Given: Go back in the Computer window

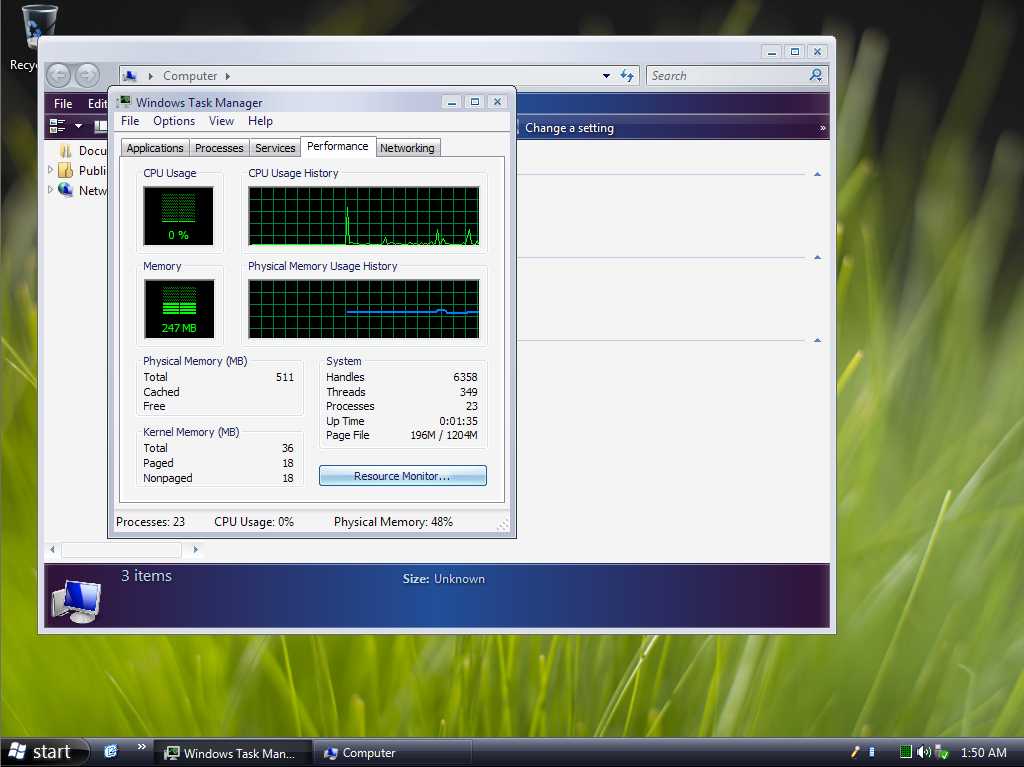Looking at the screenshot, I should point(59,76).
